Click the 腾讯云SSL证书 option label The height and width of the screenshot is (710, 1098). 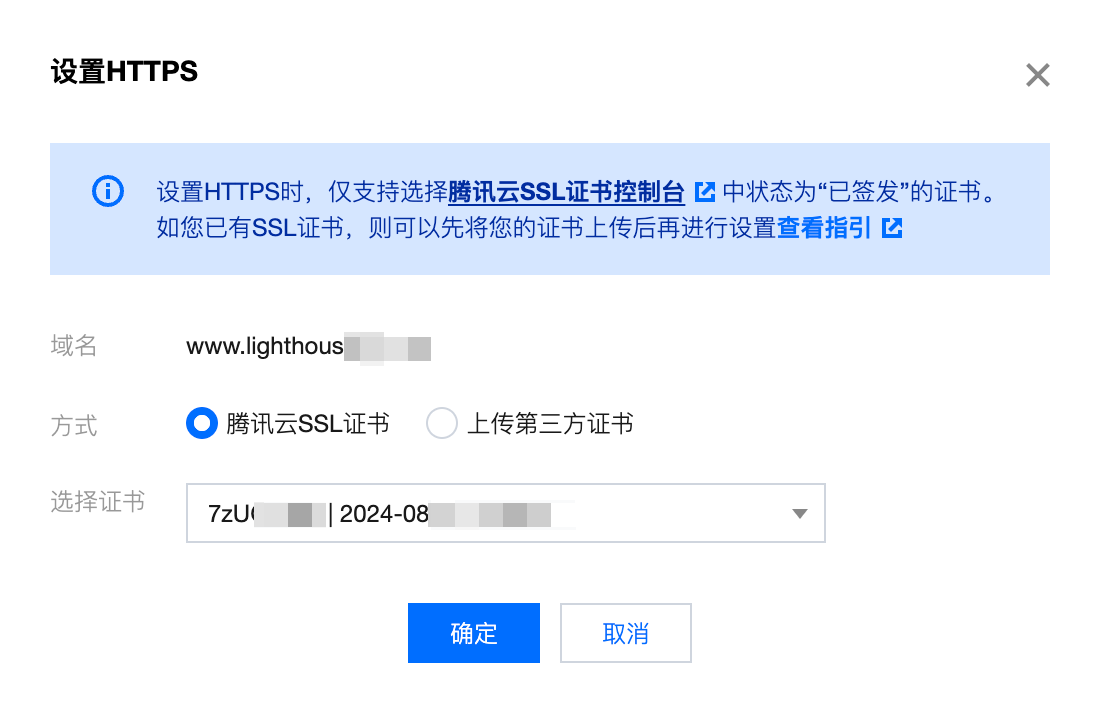307,424
